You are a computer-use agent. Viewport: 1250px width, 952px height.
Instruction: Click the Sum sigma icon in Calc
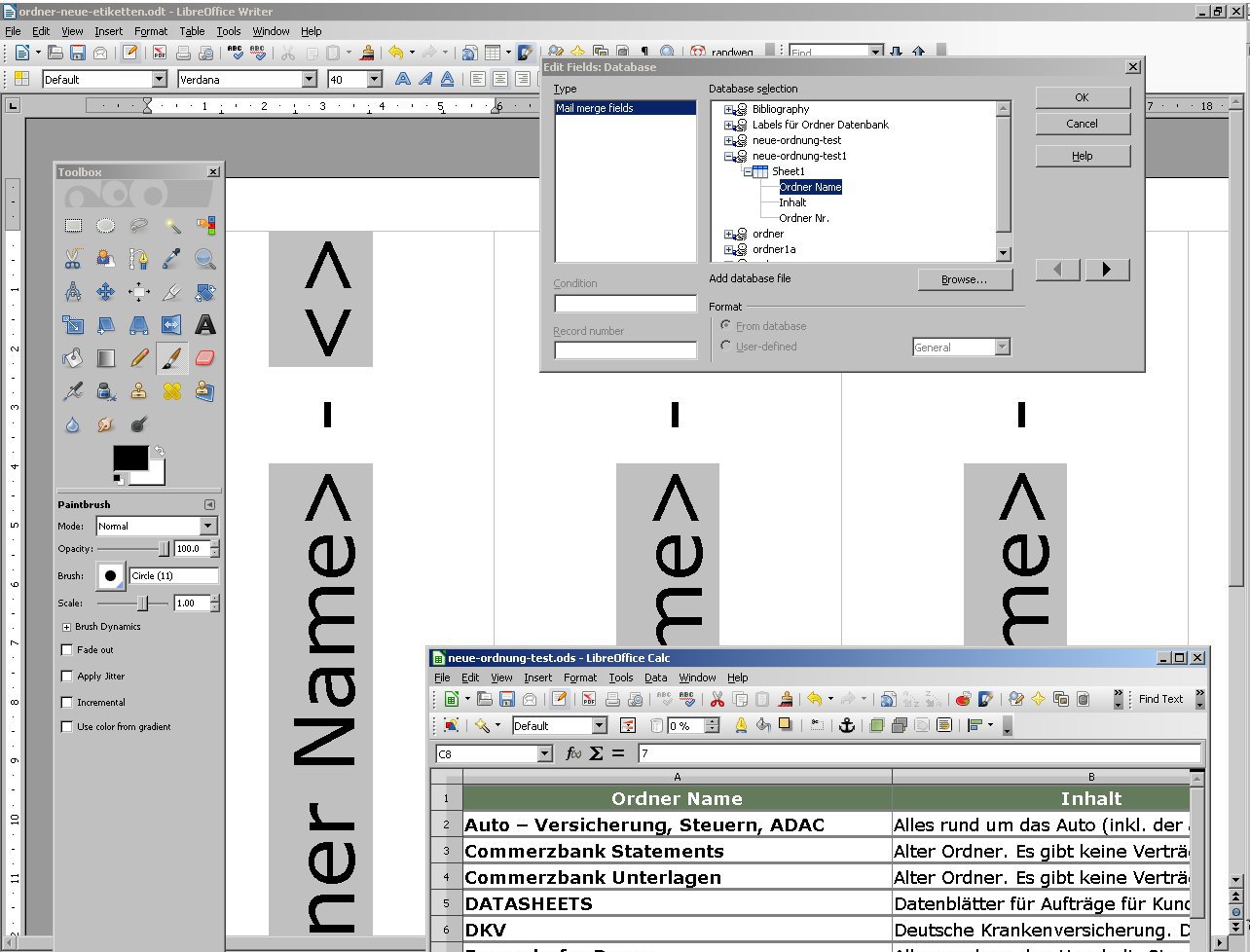click(x=596, y=753)
